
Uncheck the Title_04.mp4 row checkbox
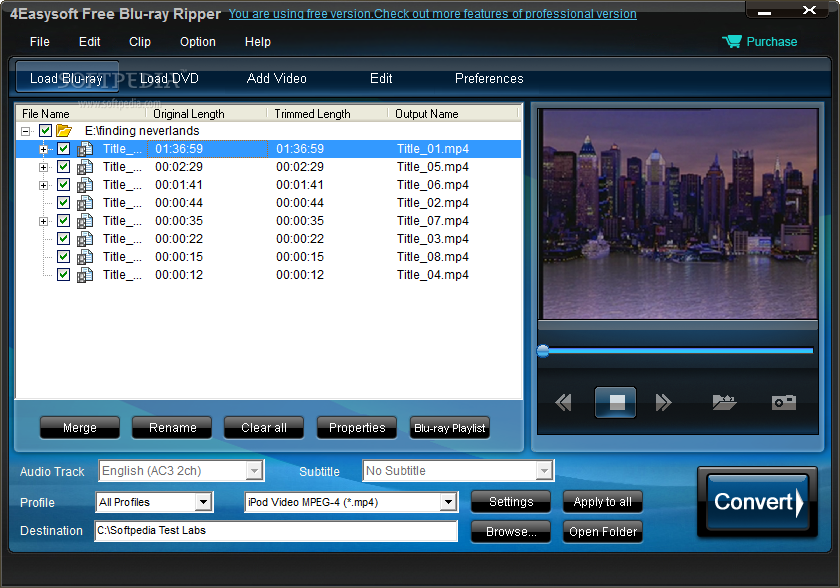tap(63, 274)
